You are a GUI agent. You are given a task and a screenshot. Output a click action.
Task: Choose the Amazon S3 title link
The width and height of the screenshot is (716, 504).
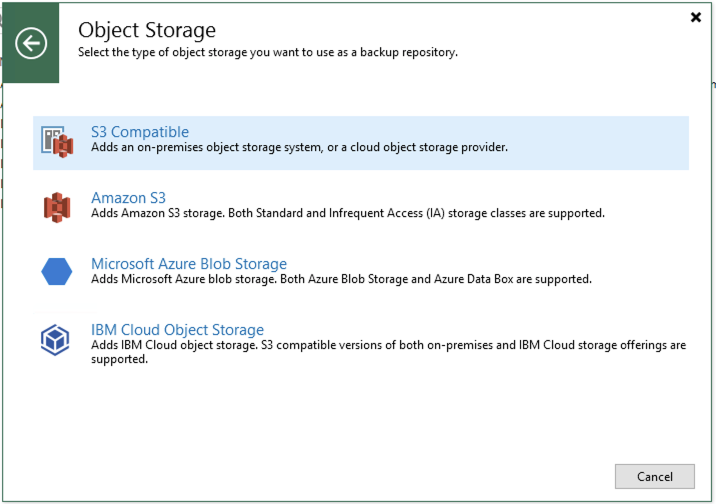pos(128,198)
